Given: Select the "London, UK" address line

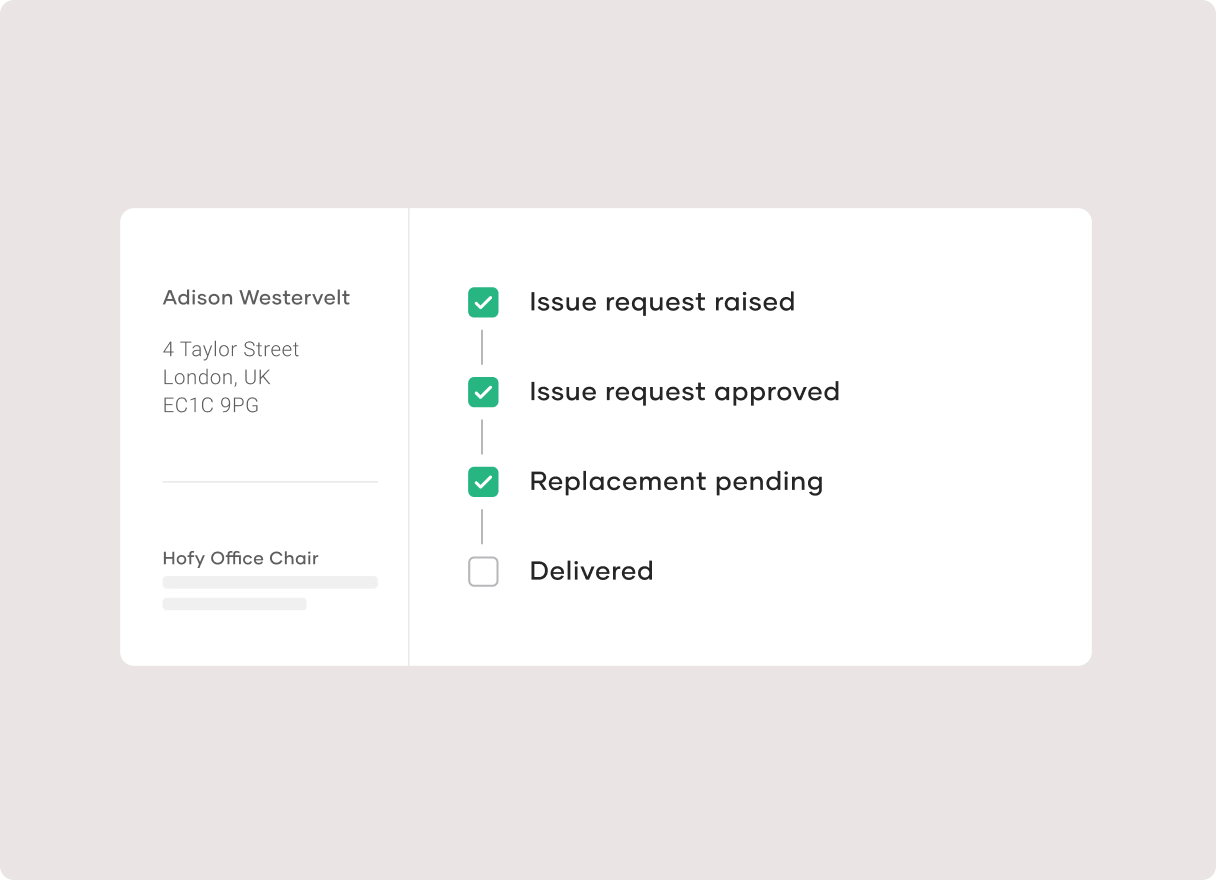Looking at the screenshot, I should tap(217, 377).
